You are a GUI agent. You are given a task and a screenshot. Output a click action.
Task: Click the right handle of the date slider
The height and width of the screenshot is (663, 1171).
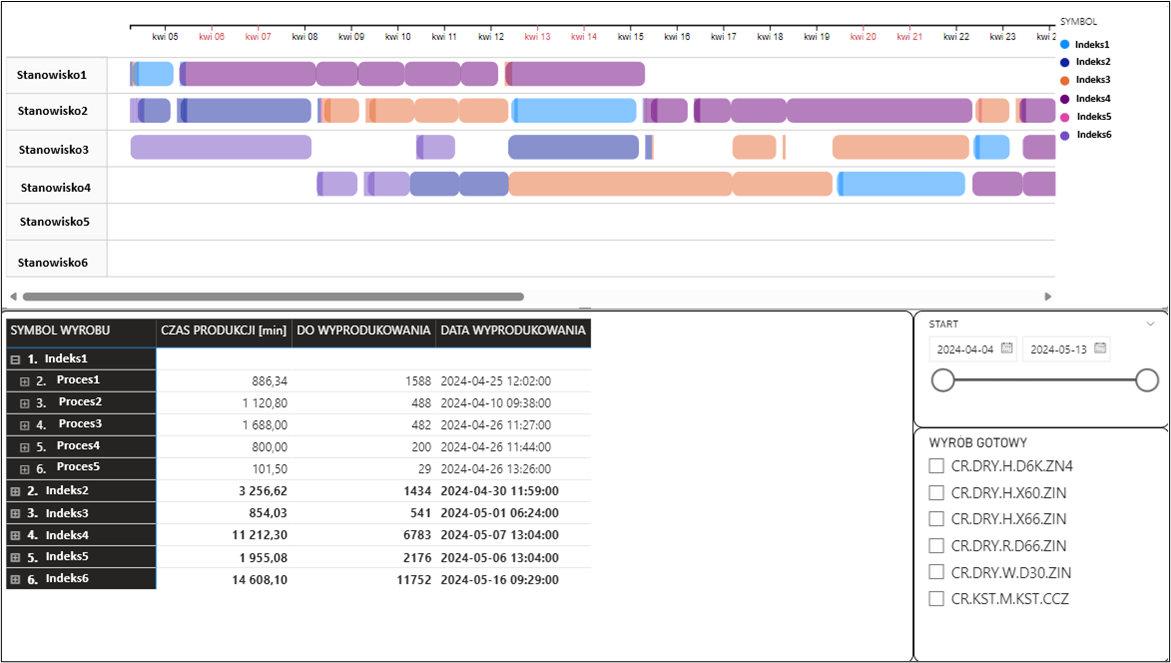tap(1147, 380)
